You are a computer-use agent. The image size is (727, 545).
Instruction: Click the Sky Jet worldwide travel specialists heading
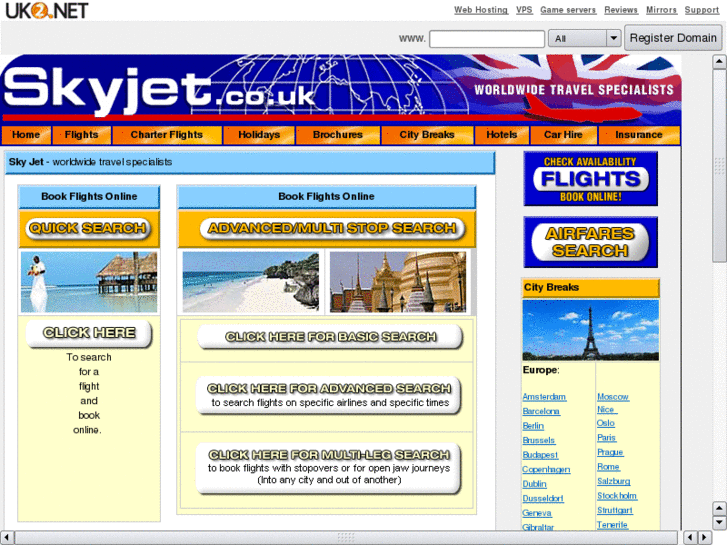(x=90, y=162)
